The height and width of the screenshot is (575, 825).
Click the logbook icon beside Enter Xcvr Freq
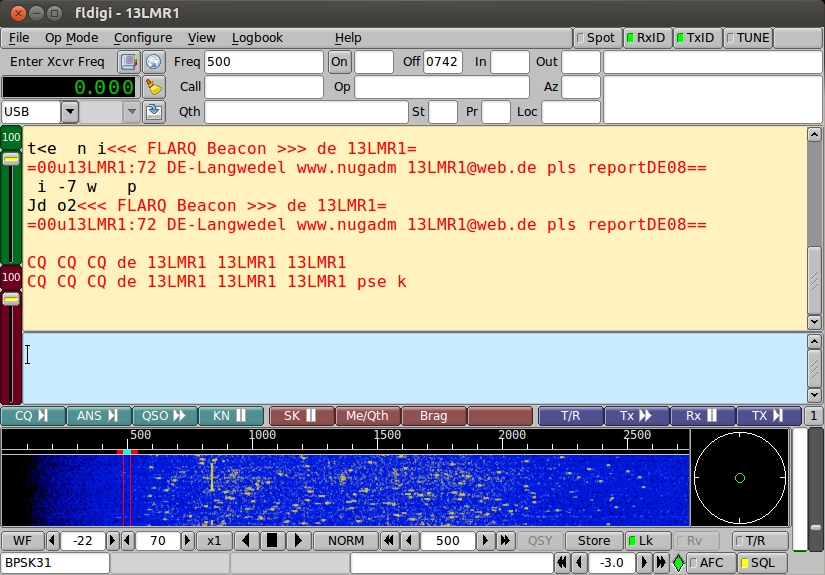pyautogui.click(x=128, y=62)
